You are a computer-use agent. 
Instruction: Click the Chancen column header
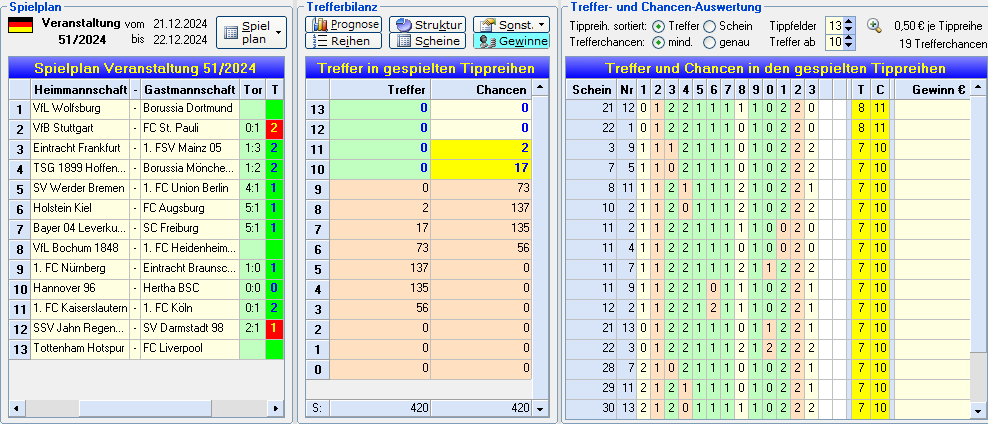click(481, 89)
